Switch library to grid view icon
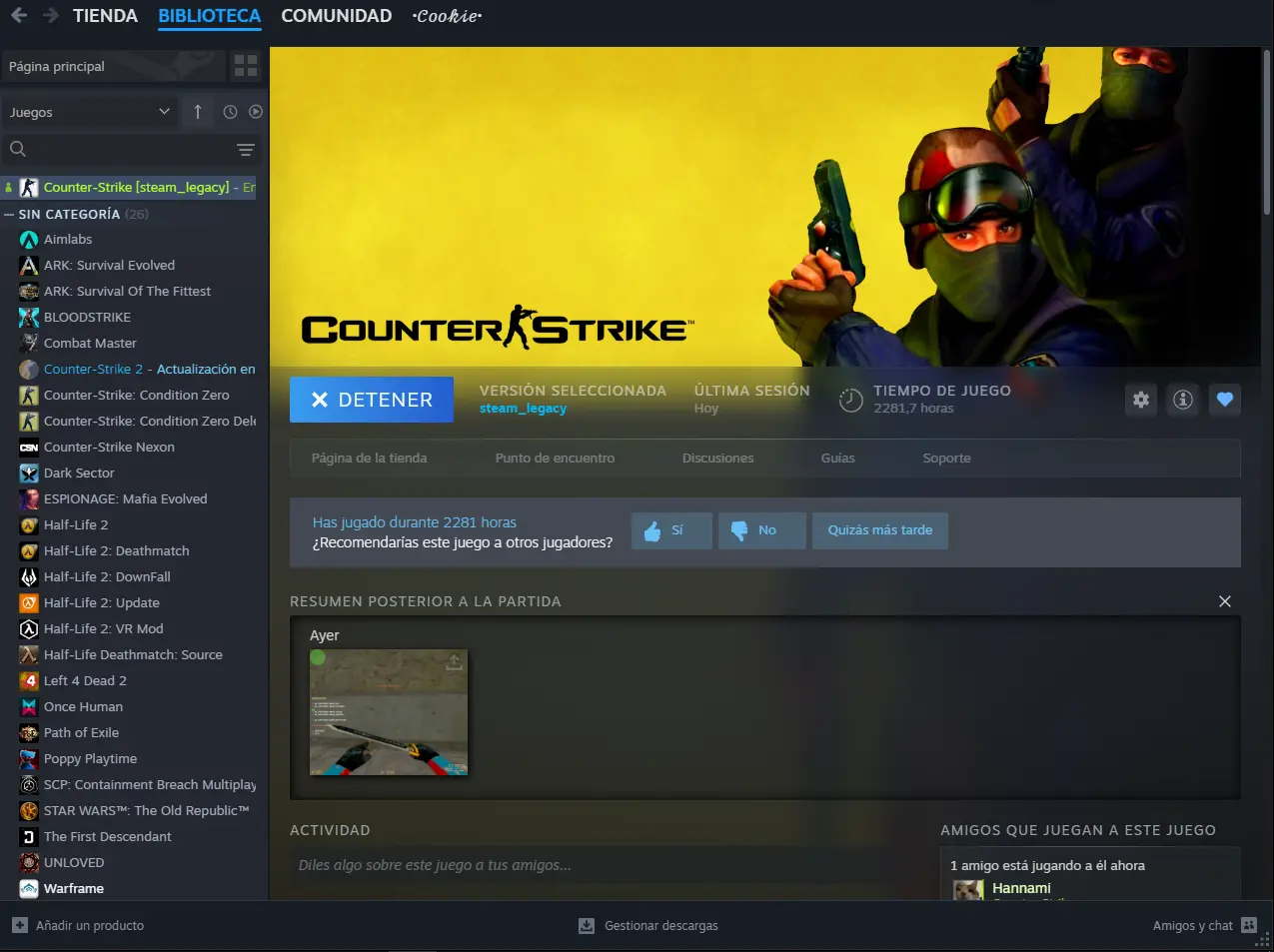 (245, 66)
